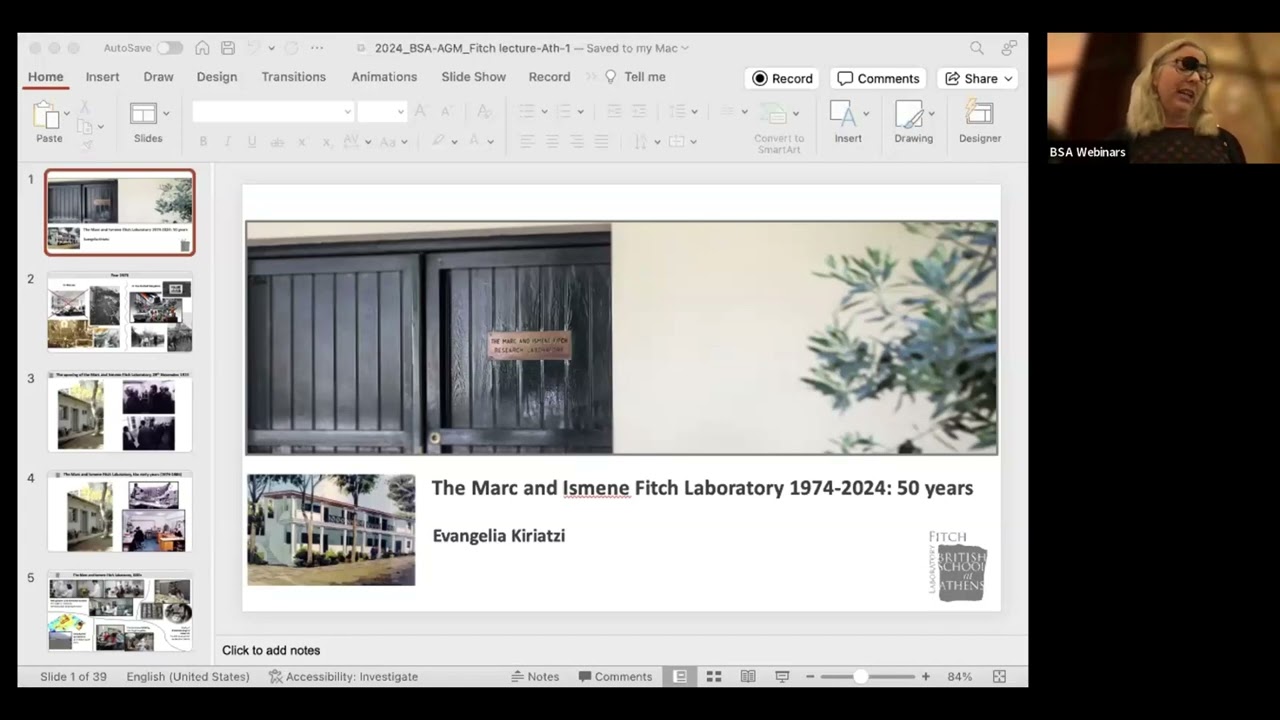Switch to Slide Sorter view
This screenshot has height=720, width=1280.
click(714, 677)
